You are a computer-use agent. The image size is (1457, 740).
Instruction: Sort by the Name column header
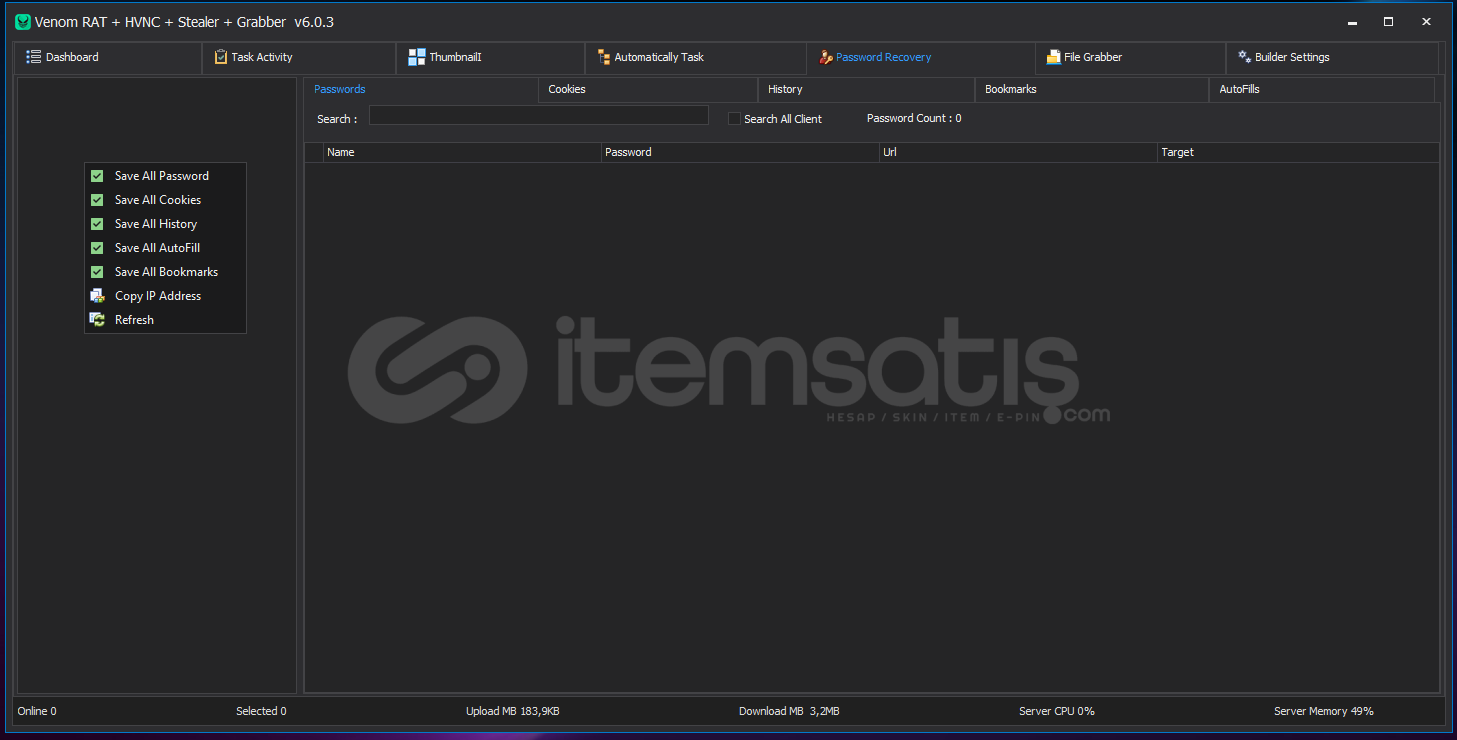(462, 153)
